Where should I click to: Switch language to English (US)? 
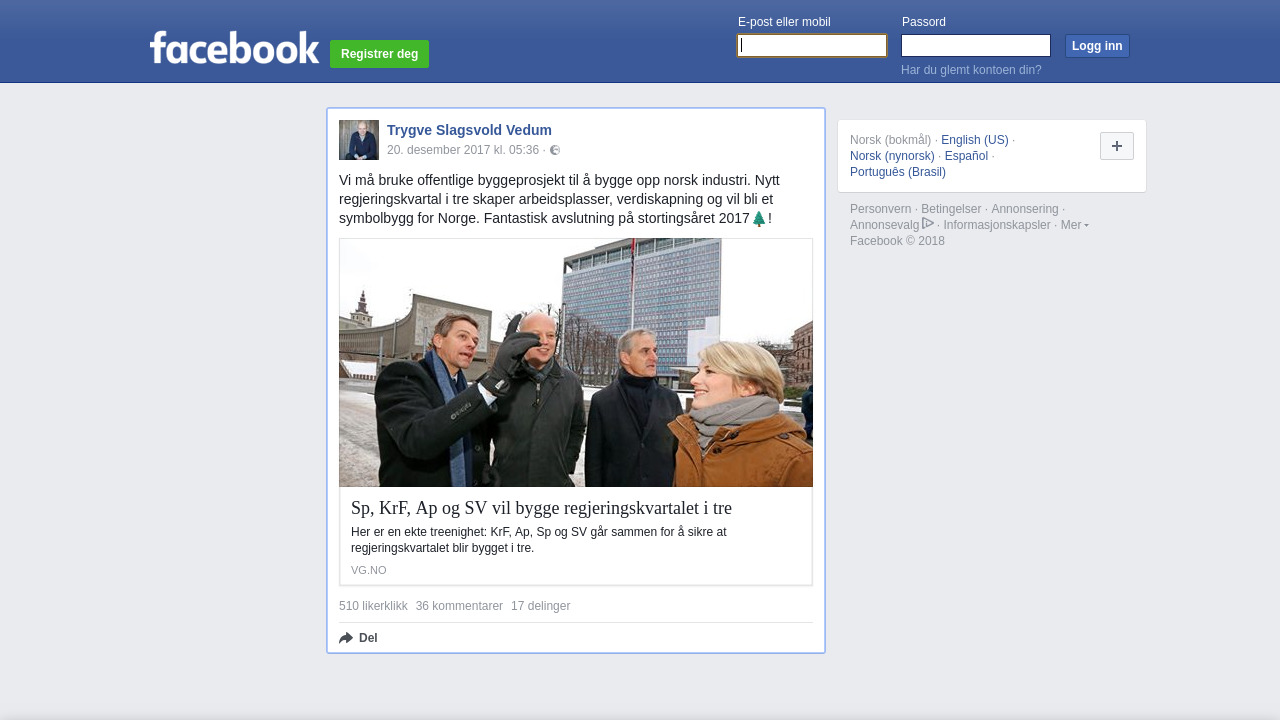click(x=975, y=140)
